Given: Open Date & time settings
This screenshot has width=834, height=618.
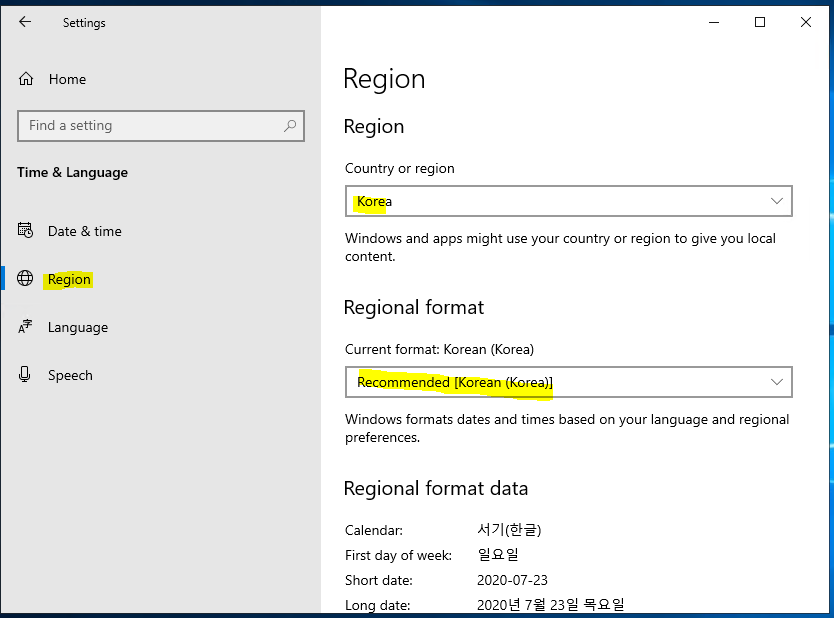Looking at the screenshot, I should [x=85, y=231].
